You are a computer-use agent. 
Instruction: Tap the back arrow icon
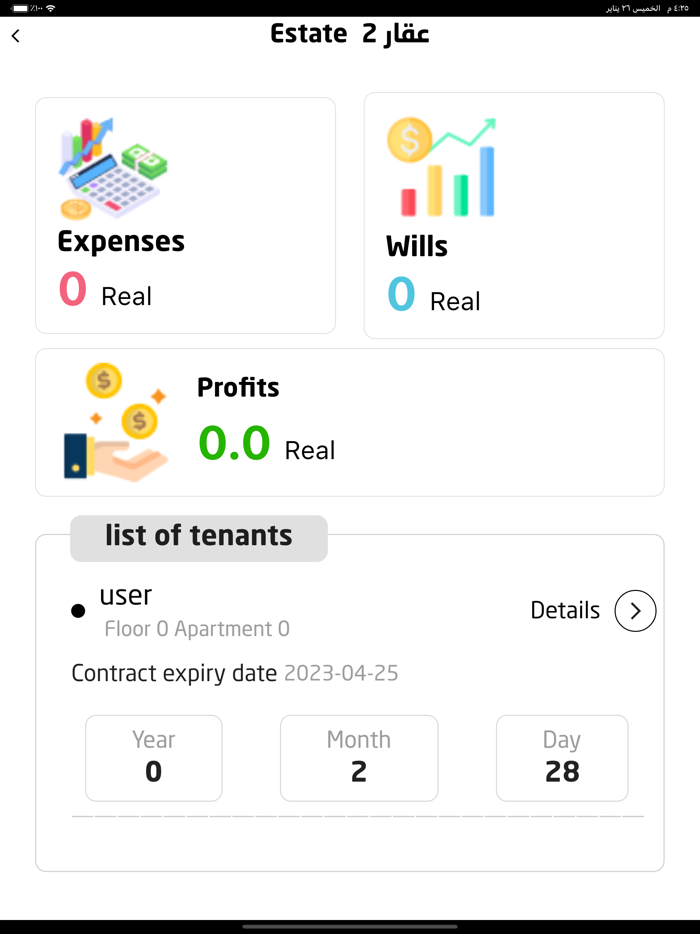tap(16, 36)
